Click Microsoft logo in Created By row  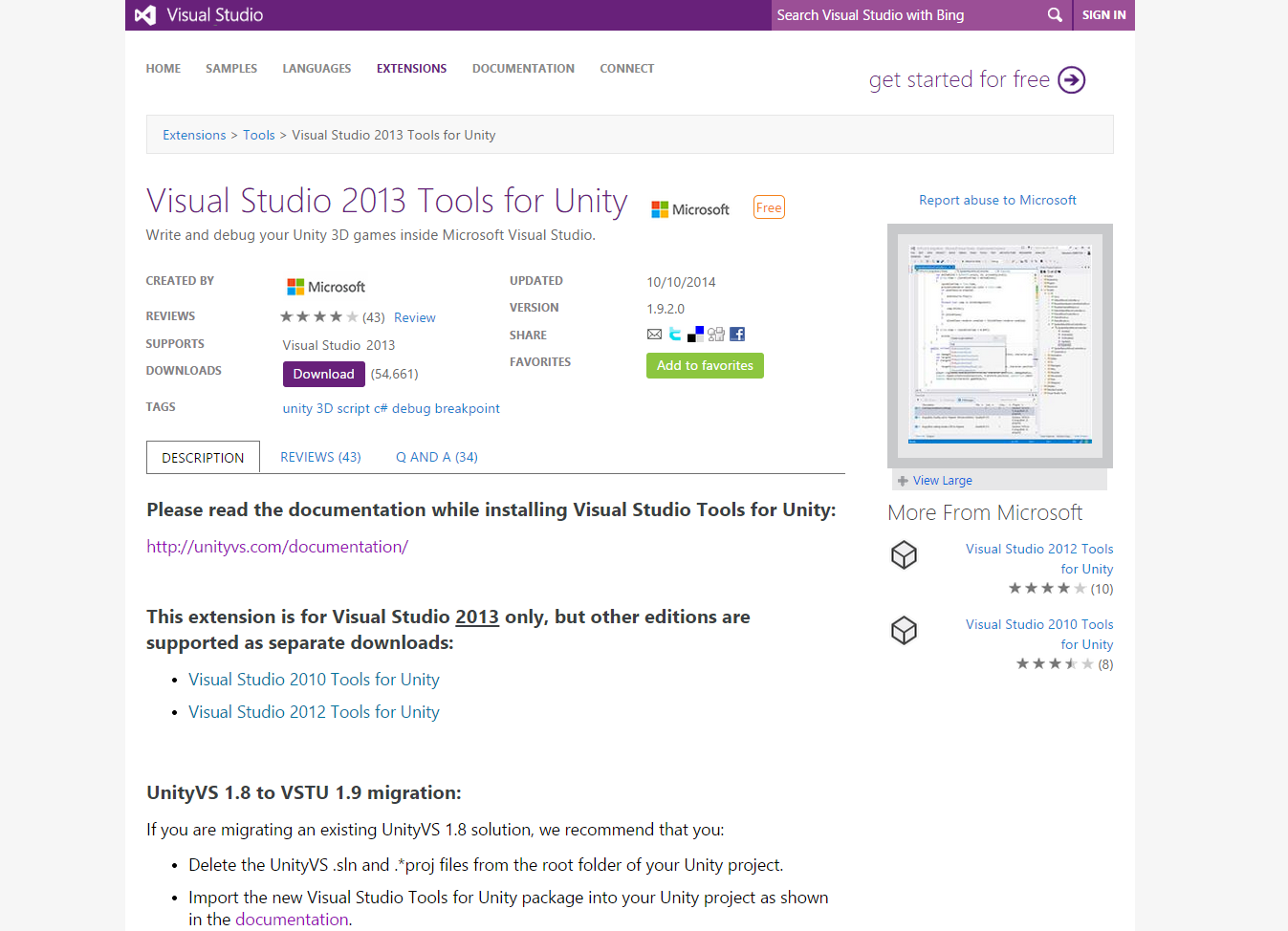326,287
